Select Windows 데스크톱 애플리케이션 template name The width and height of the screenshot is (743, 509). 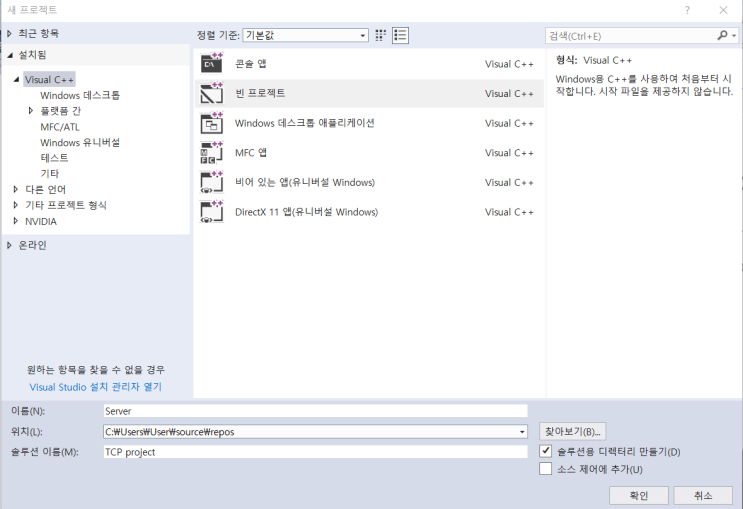305,123
